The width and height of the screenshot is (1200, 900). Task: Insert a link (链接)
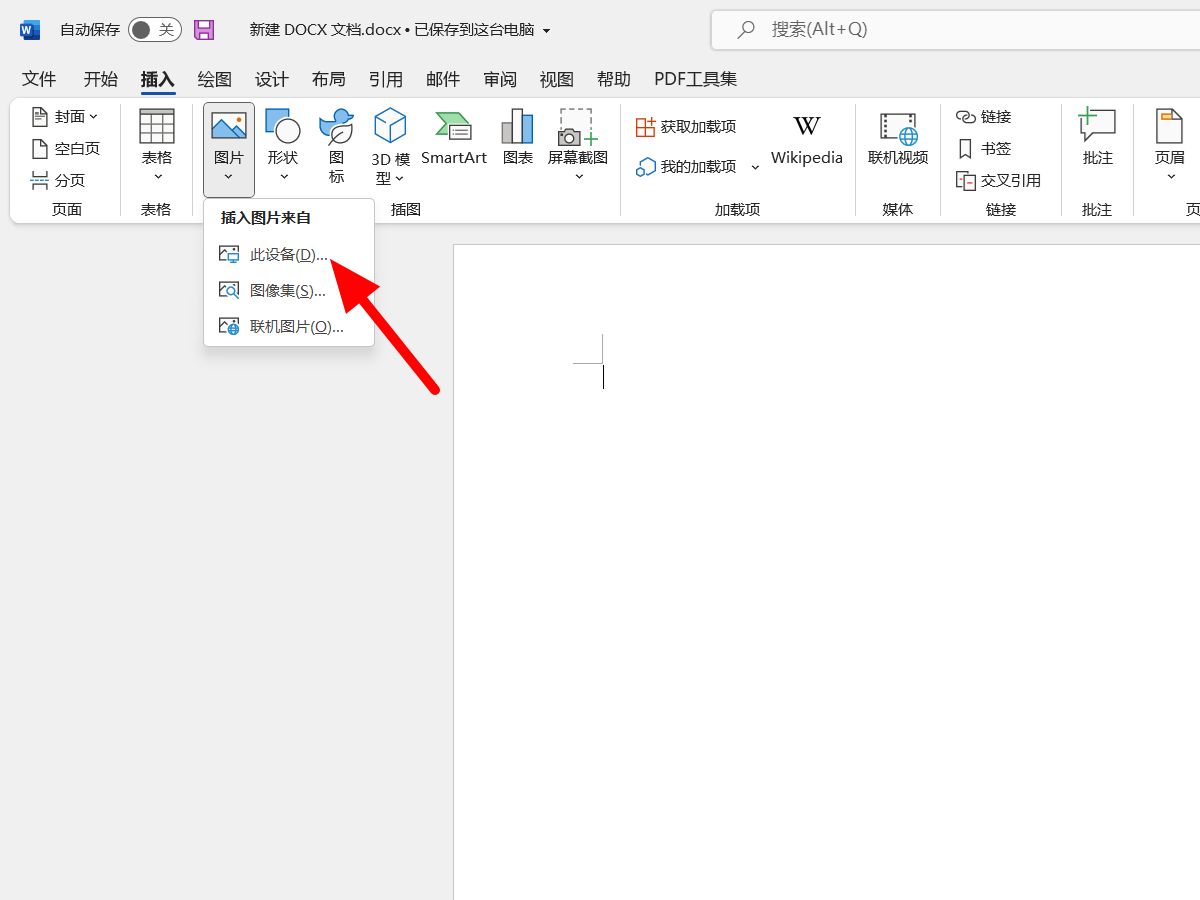(985, 116)
